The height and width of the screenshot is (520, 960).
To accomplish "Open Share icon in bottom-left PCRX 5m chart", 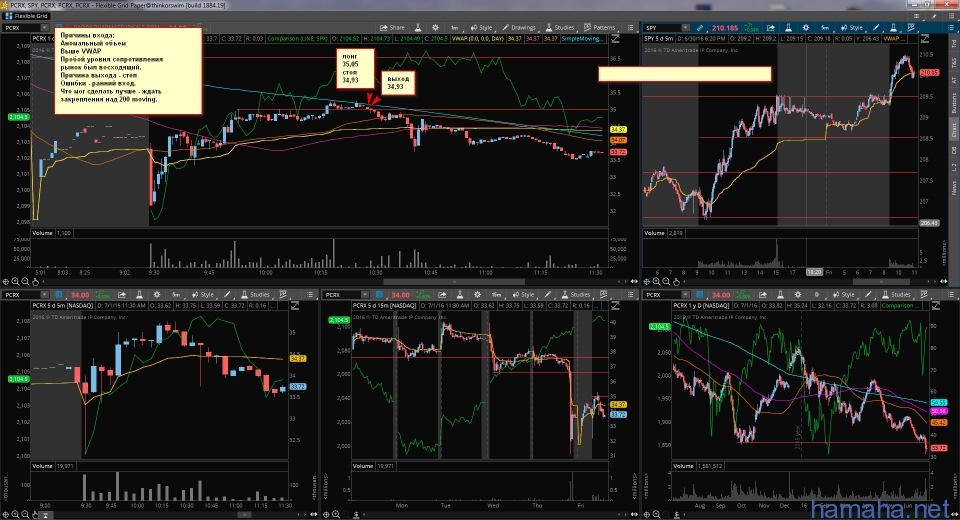I will click(x=122, y=295).
